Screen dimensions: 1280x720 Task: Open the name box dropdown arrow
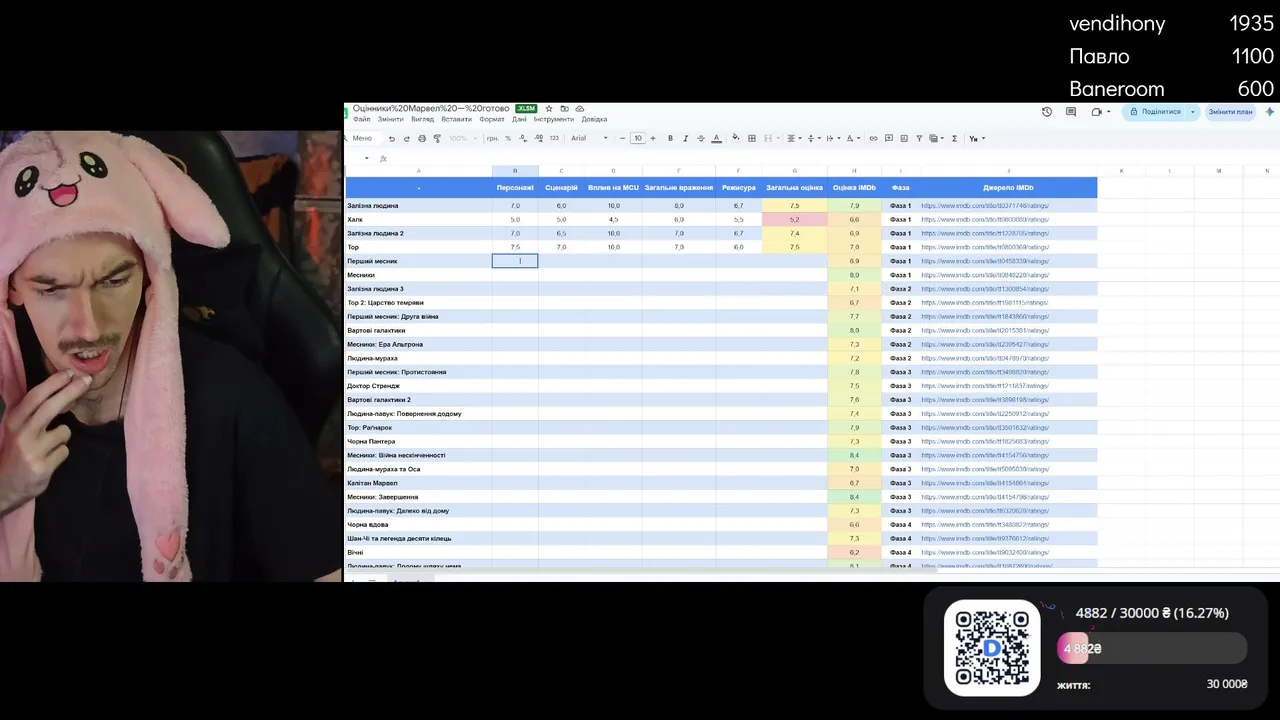coord(366,158)
